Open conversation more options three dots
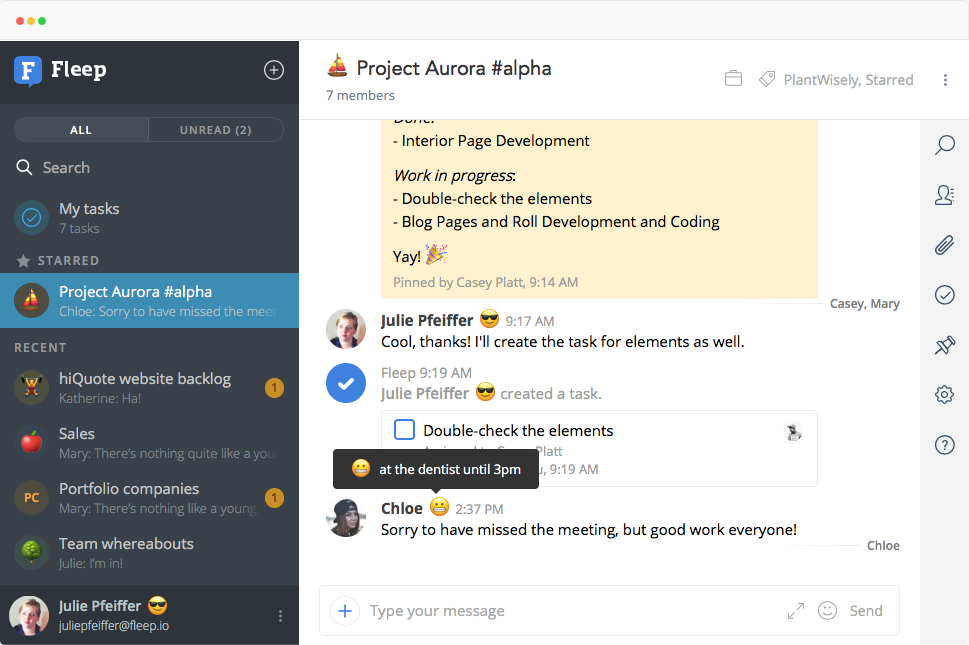 945,80
